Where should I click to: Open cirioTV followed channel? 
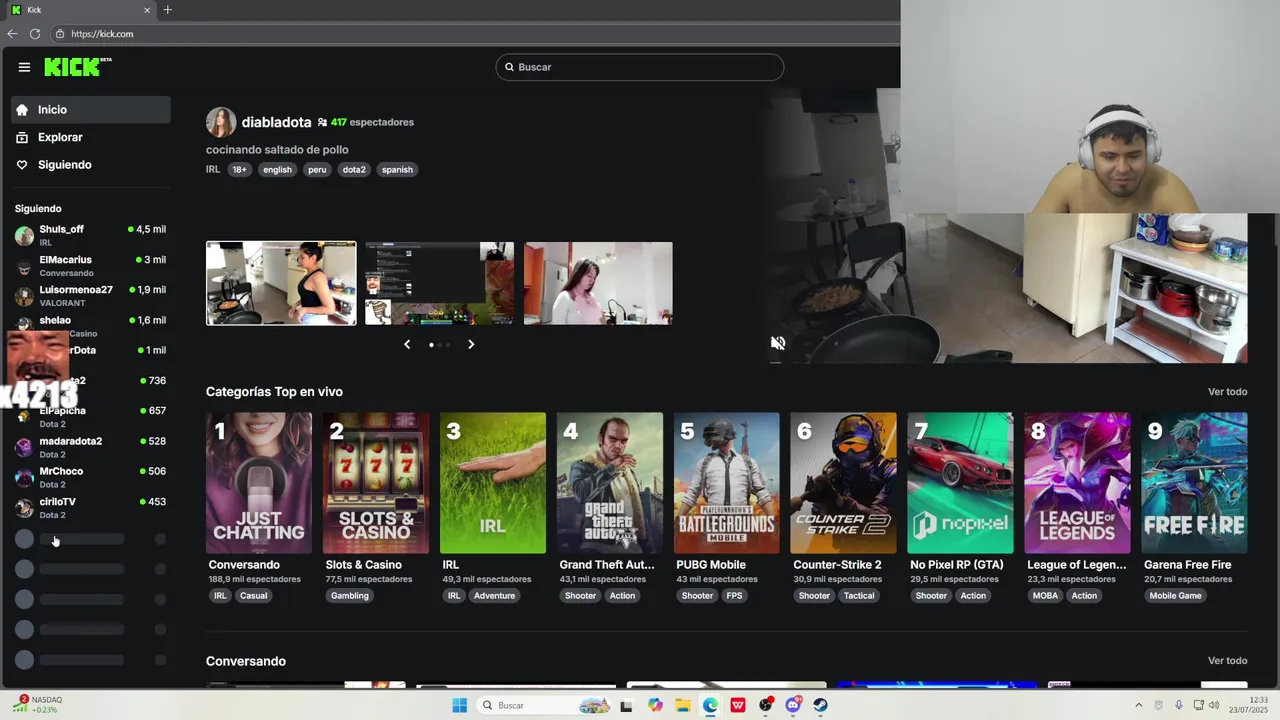point(90,507)
